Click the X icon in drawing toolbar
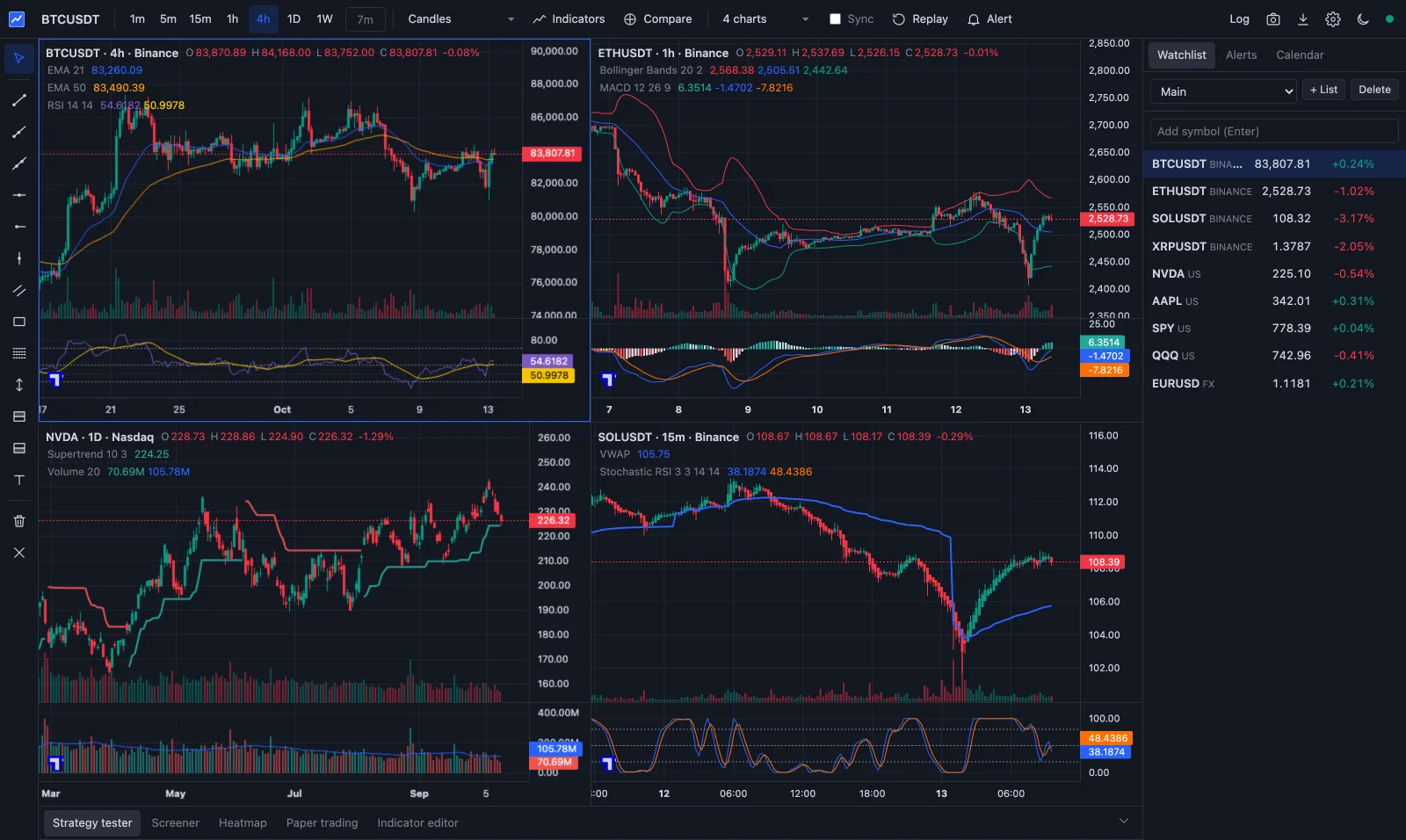The width and height of the screenshot is (1406, 840). tap(19, 553)
